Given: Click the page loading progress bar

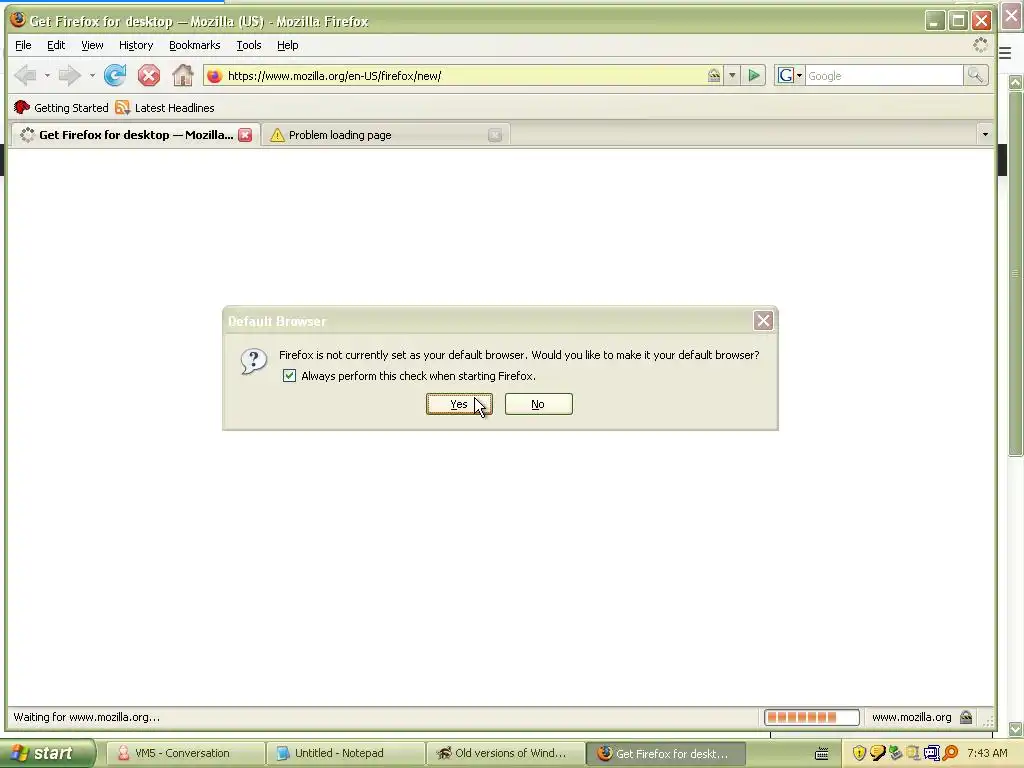Looking at the screenshot, I should coord(812,717).
